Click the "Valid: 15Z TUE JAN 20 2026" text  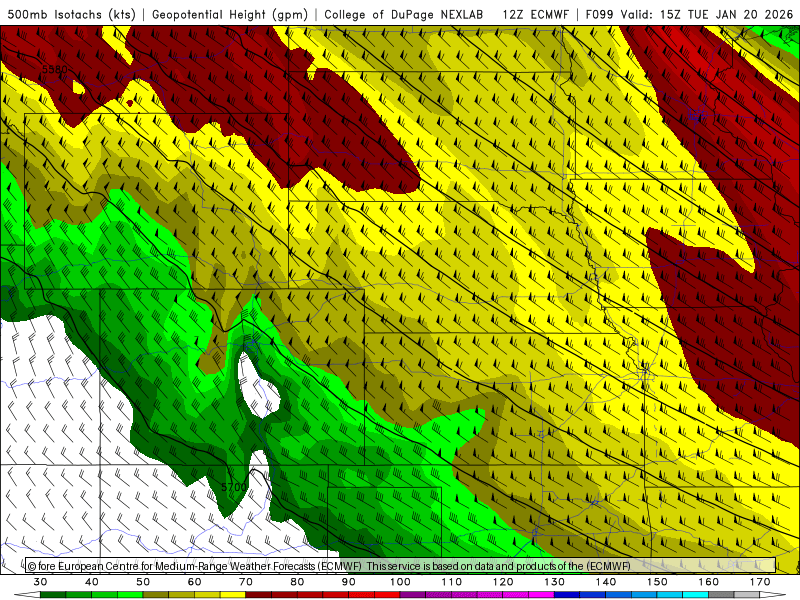(x=707, y=14)
